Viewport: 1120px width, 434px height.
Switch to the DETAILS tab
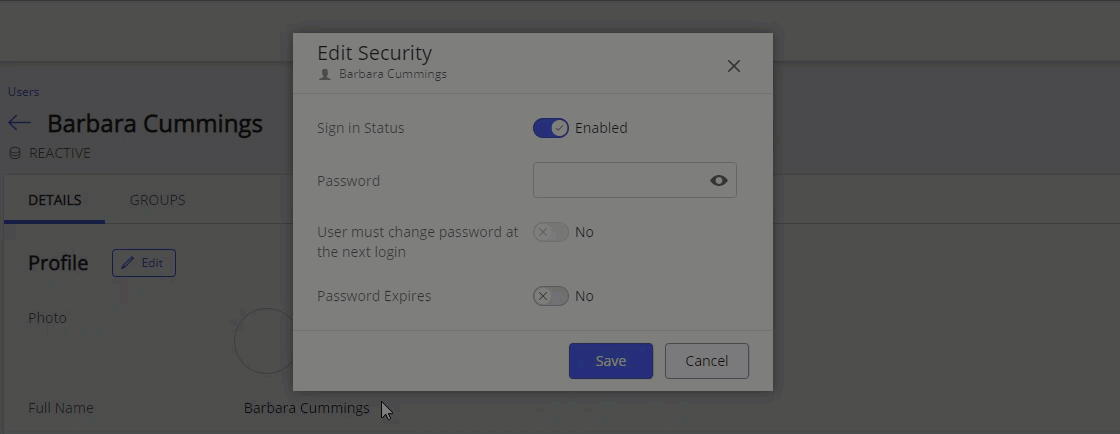(x=55, y=200)
